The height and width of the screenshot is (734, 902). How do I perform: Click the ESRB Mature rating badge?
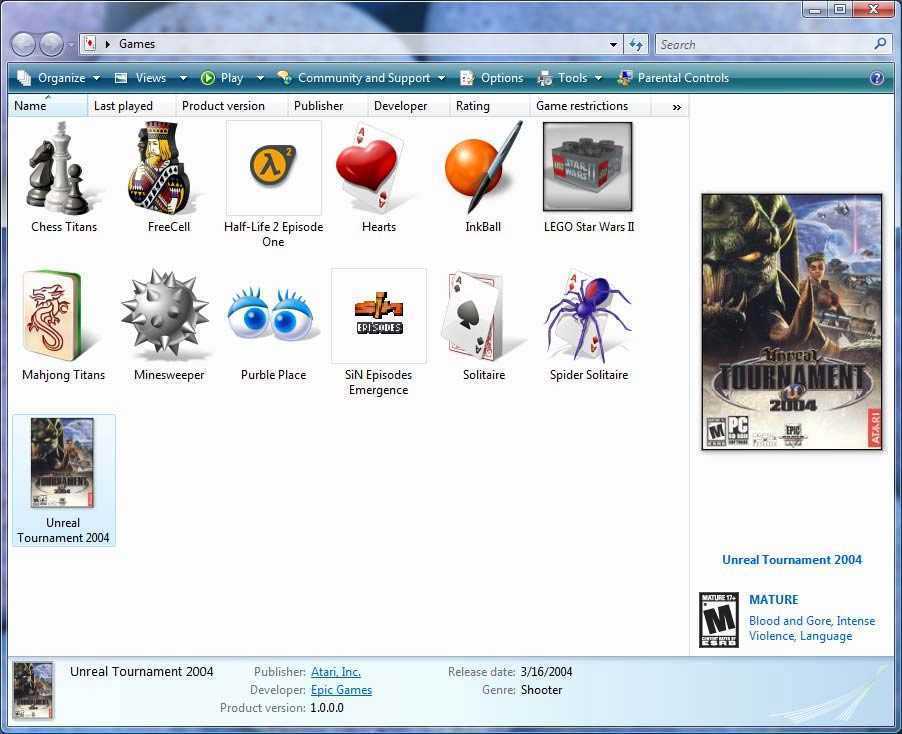tap(718, 620)
